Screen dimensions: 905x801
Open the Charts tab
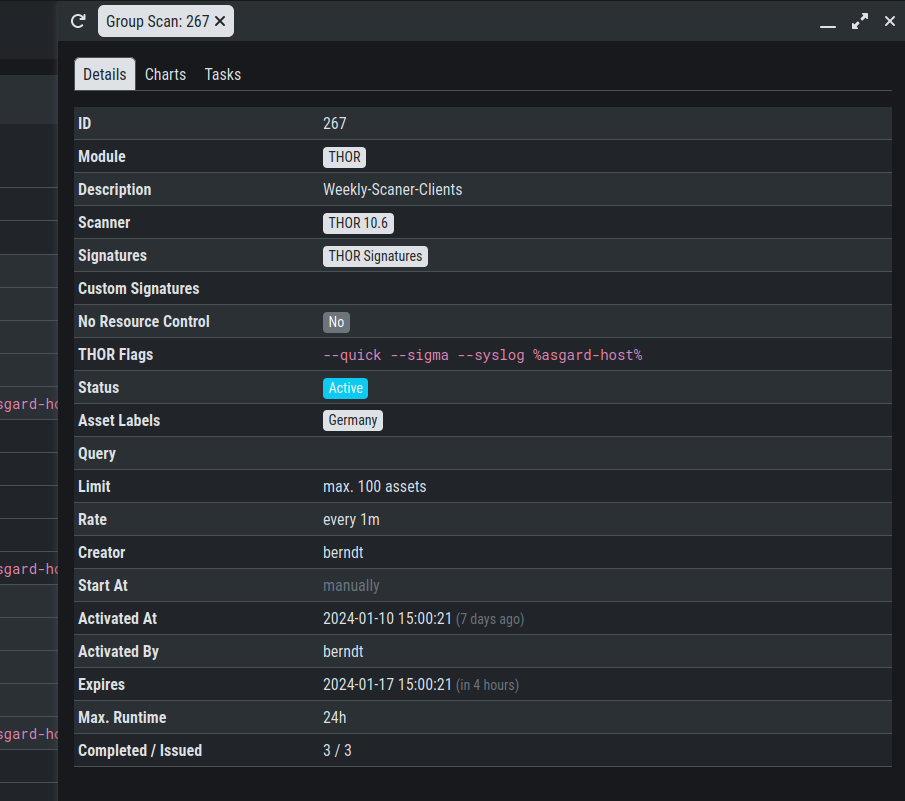click(165, 74)
